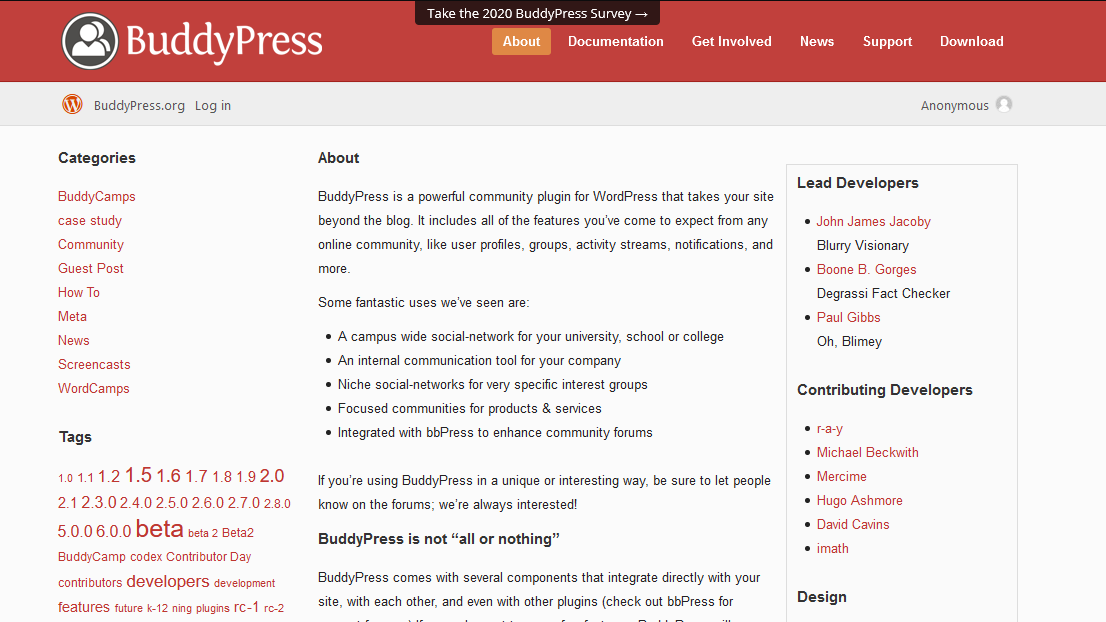Select the 1.0 tag
Image resolution: width=1106 pixels, height=622 pixels.
tap(66, 478)
